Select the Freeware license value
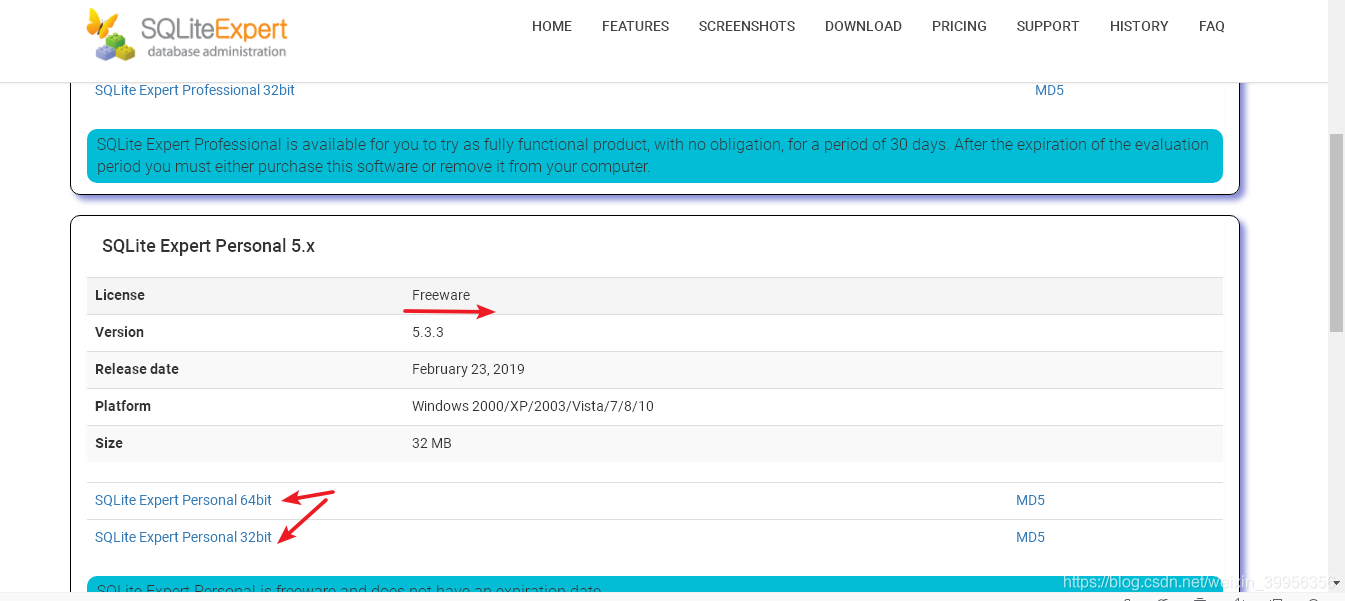1345x601 pixels. point(441,295)
